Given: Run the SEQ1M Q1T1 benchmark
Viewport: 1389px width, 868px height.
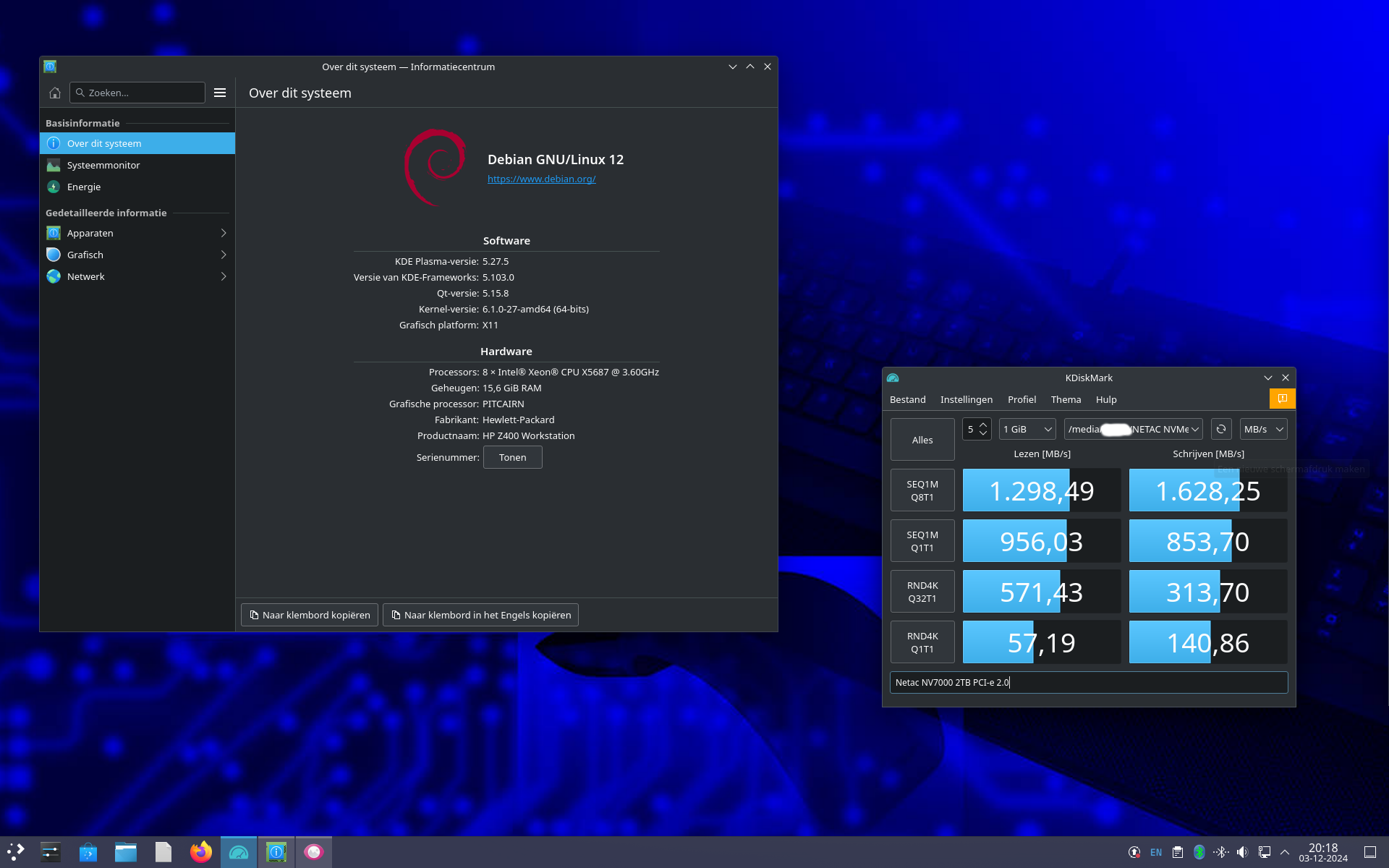Looking at the screenshot, I should coord(922,541).
